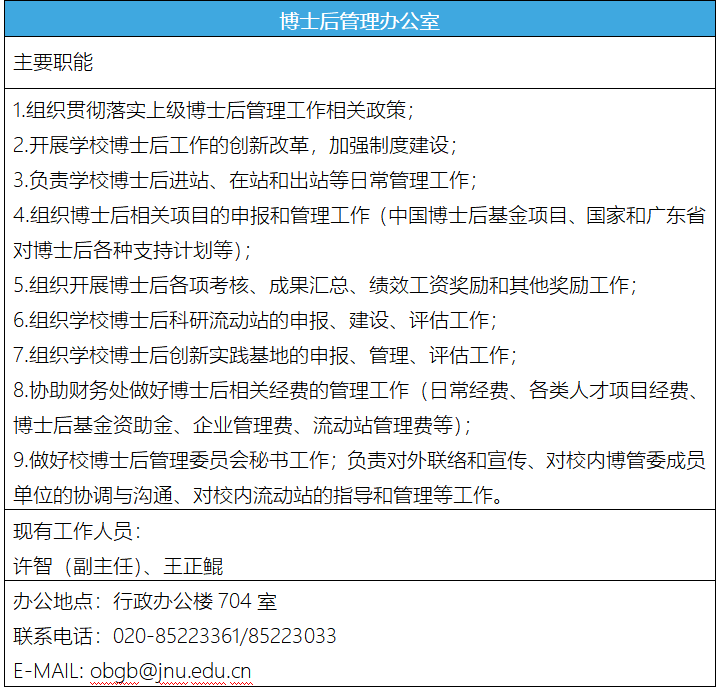This screenshot has width=721, height=696.
Task: Click duty item 8 about 协助财务处
Action: 360,390
